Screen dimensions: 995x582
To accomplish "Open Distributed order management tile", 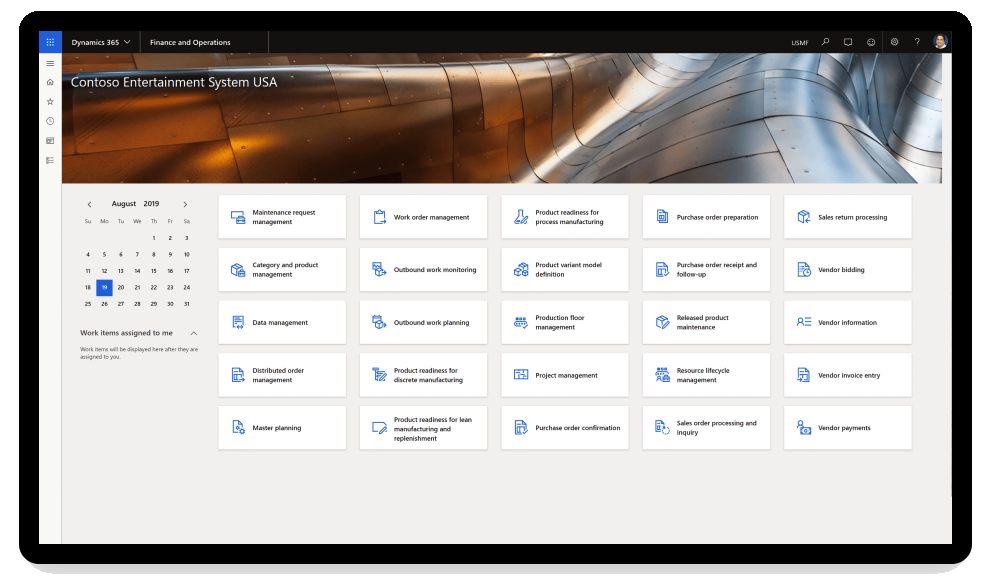I will (282, 375).
